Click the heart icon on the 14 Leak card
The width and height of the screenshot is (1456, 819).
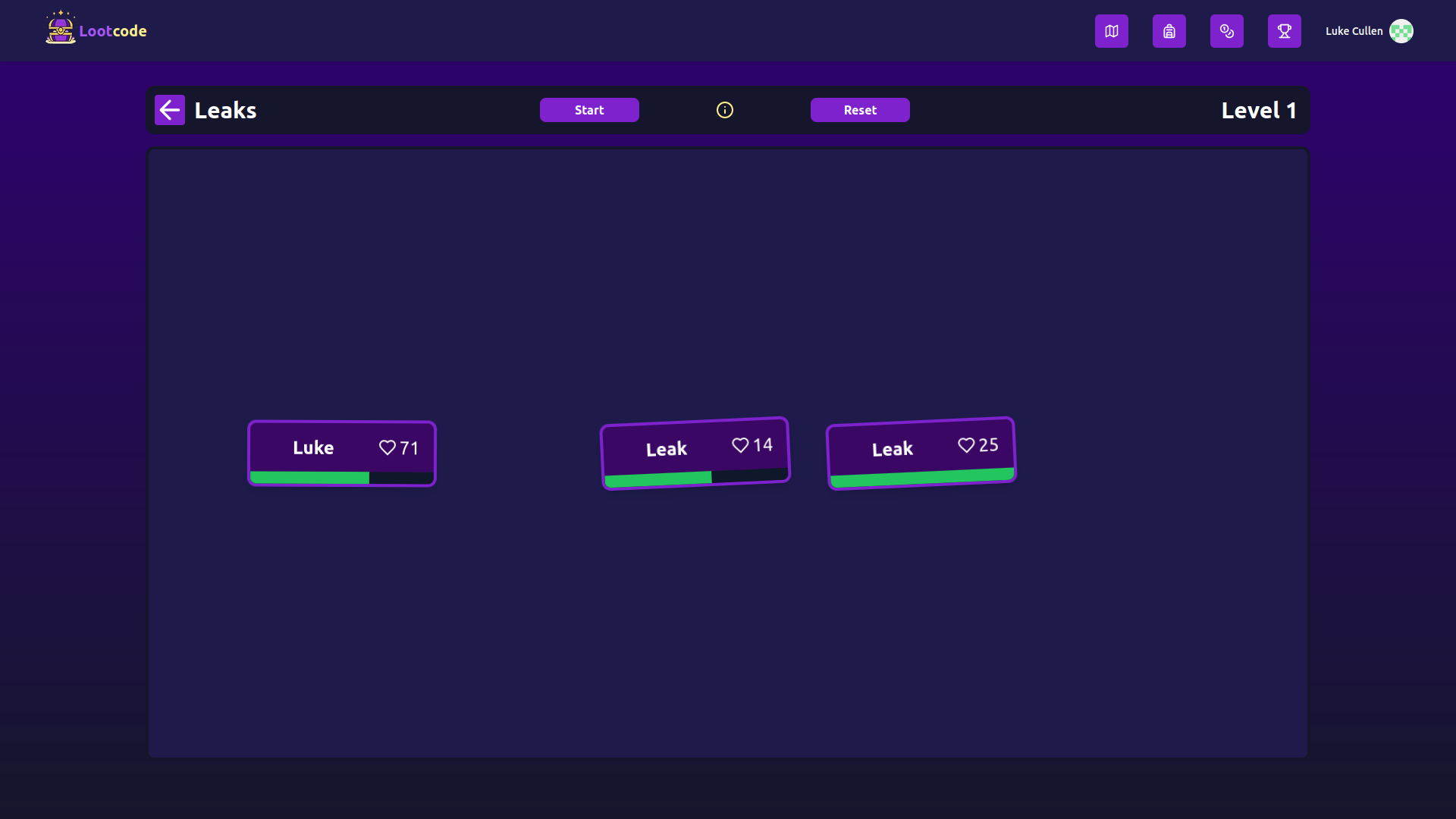[740, 445]
